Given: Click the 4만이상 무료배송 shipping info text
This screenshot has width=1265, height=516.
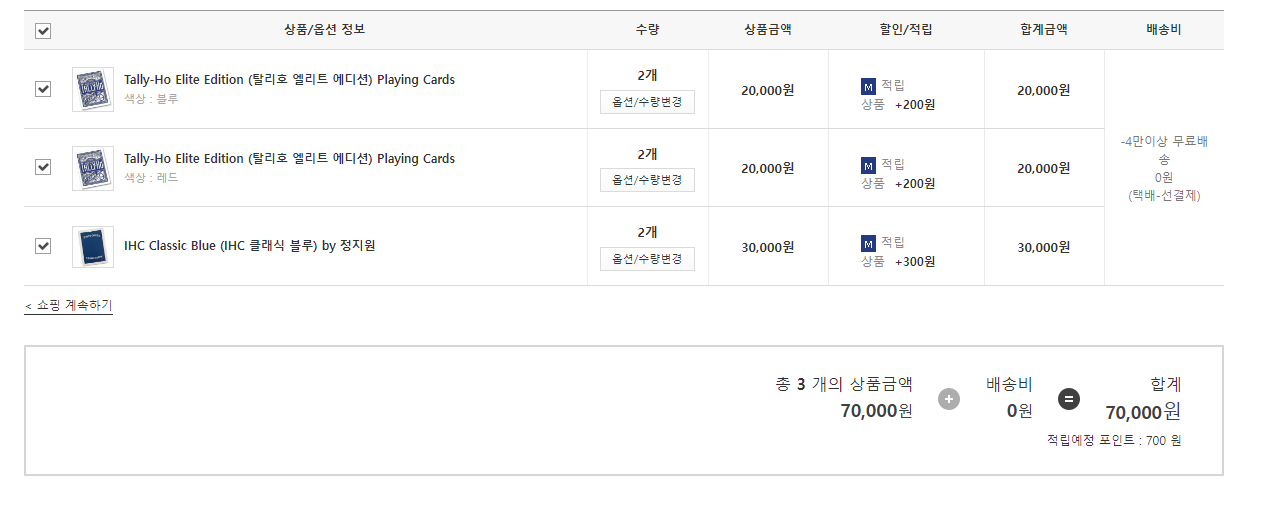Looking at the screenshot, I should (x=1163, y=150).
